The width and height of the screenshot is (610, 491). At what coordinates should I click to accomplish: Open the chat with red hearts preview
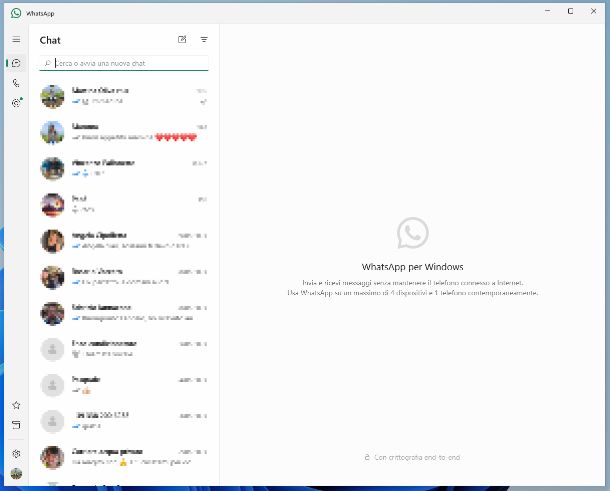tap(124, 132)
